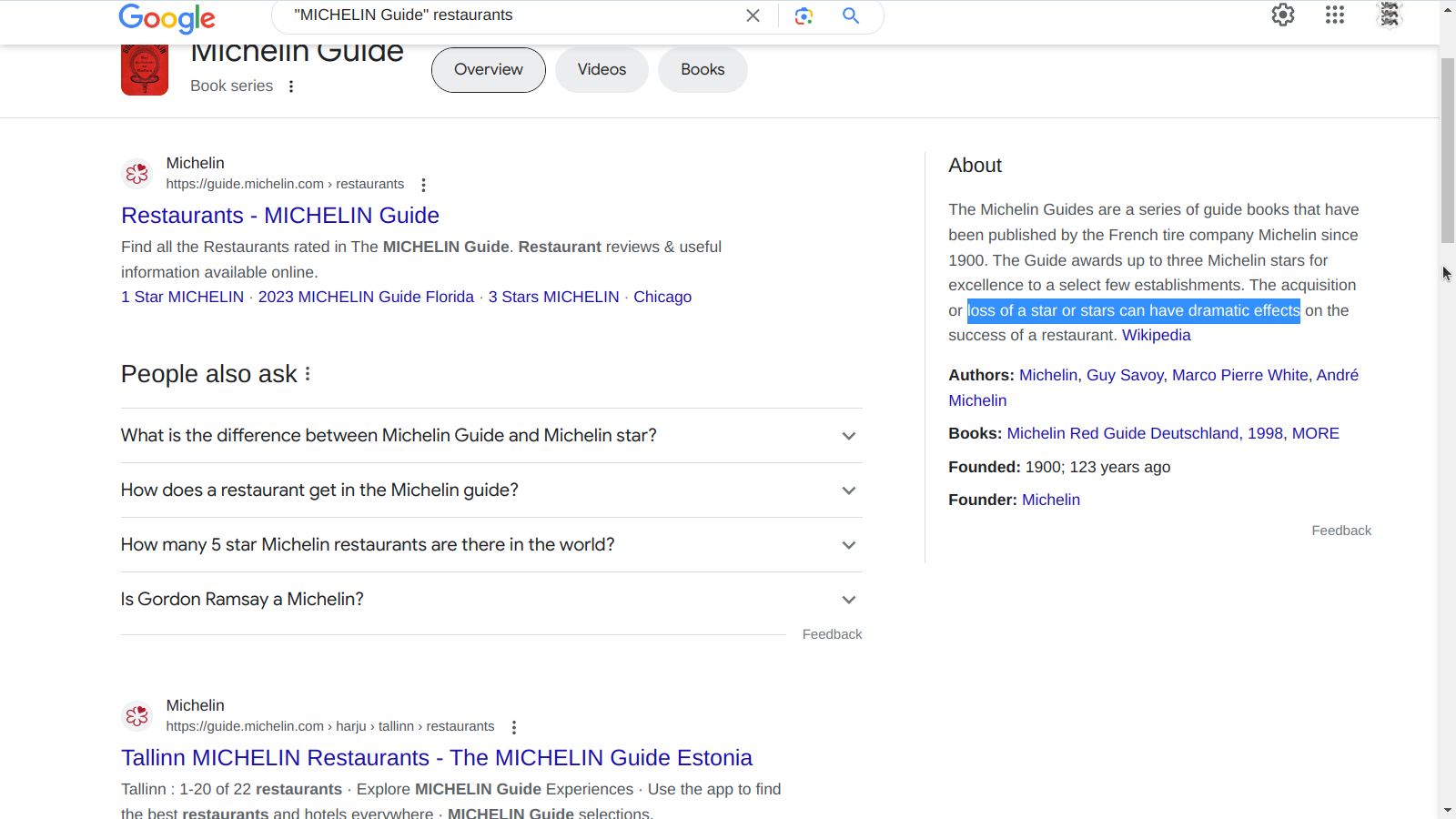Click the magnifying glass search button

coord(851,15)
